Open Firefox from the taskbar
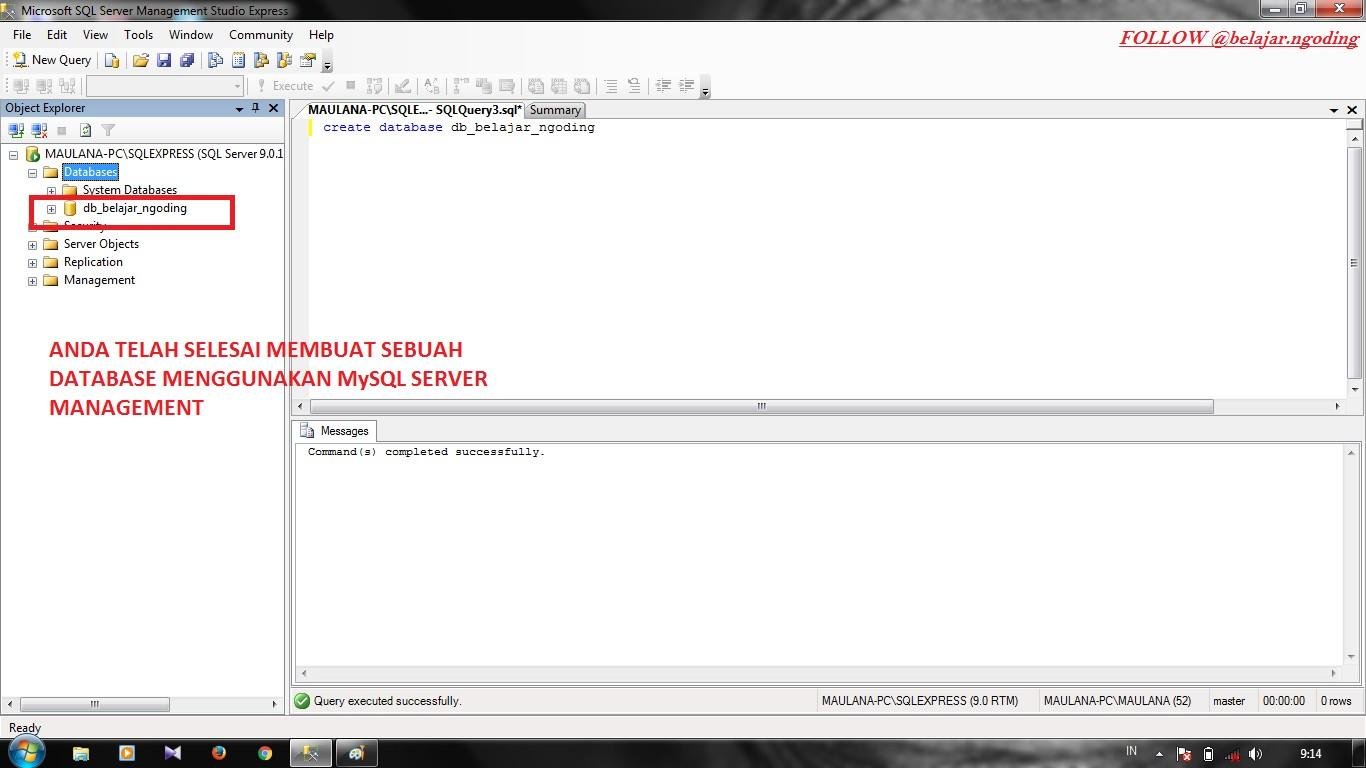Viewport: 1366px width, 768px height. coord(218,753)
